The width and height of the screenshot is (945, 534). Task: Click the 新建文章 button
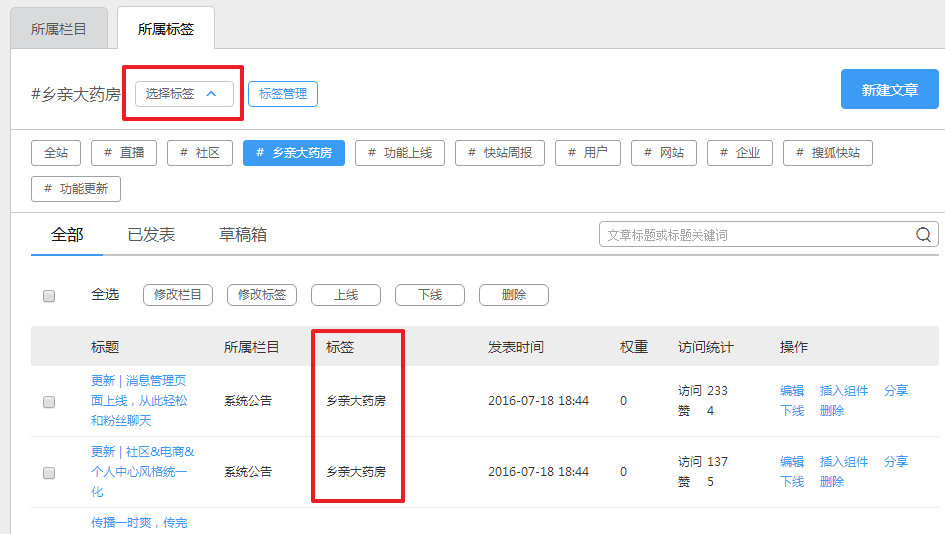point(890,89)
